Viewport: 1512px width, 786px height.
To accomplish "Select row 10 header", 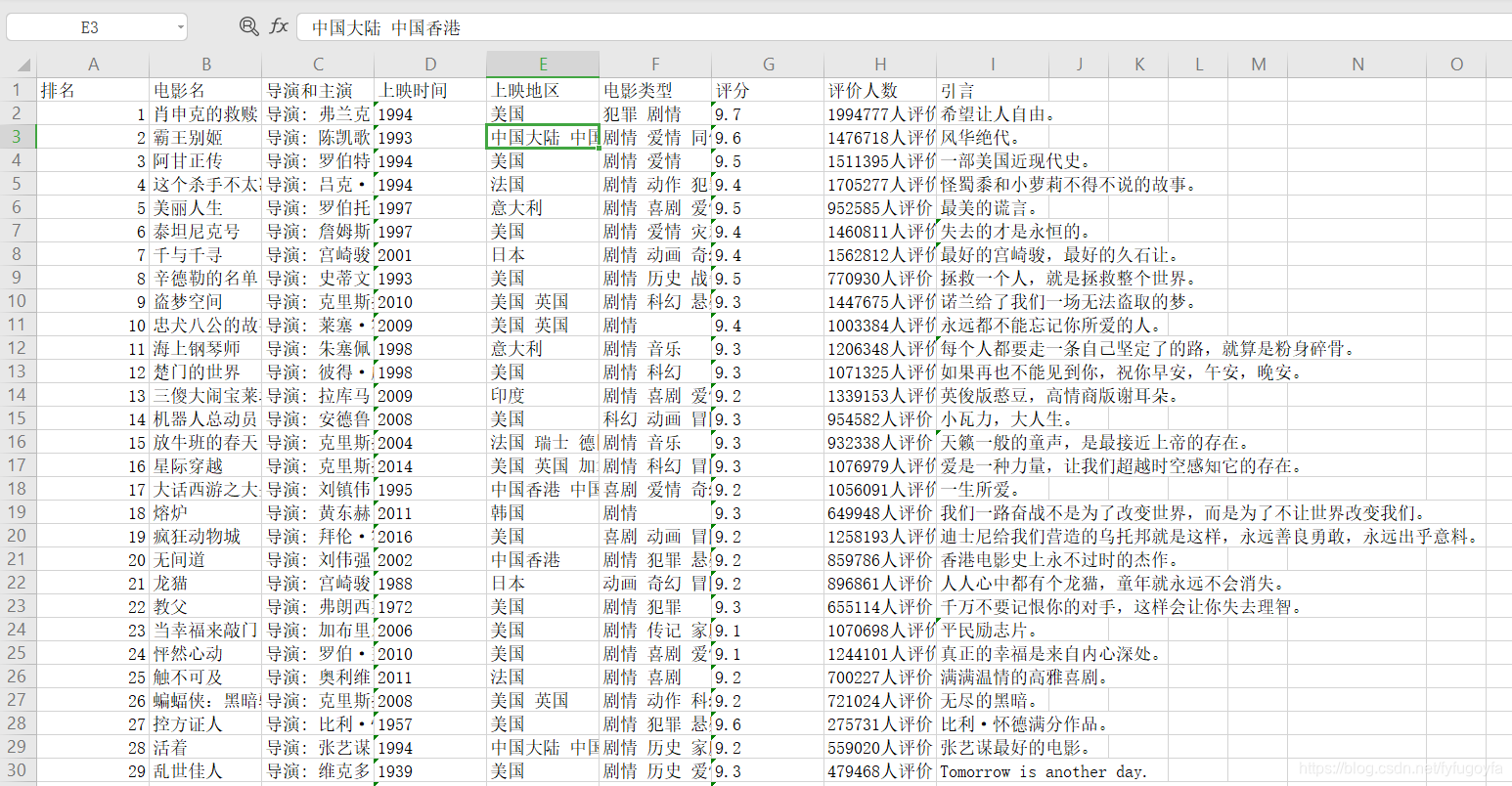I will [x=18, y=301].
